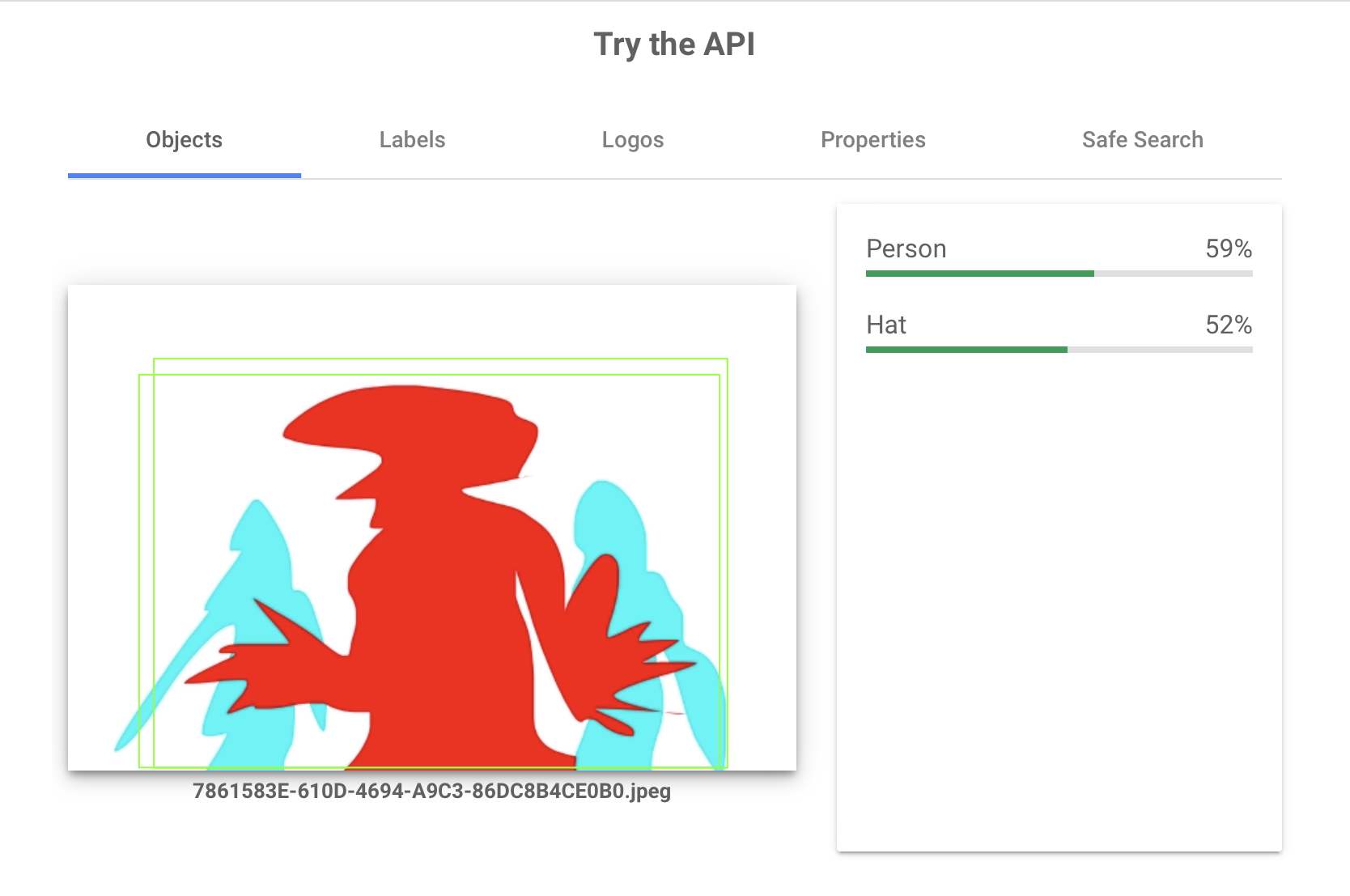Click the jpeg file name caption
The image size is (1350, 896).
point(432,791)
